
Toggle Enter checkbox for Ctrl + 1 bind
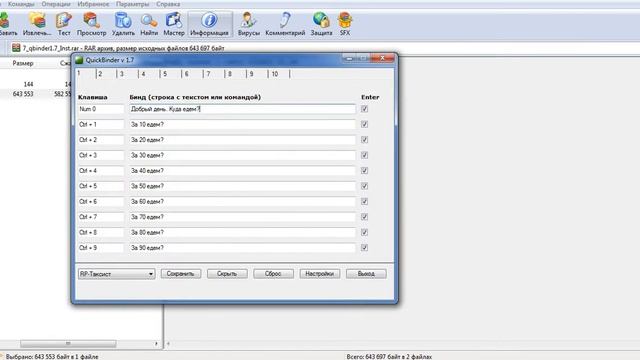tap(364, 124)
